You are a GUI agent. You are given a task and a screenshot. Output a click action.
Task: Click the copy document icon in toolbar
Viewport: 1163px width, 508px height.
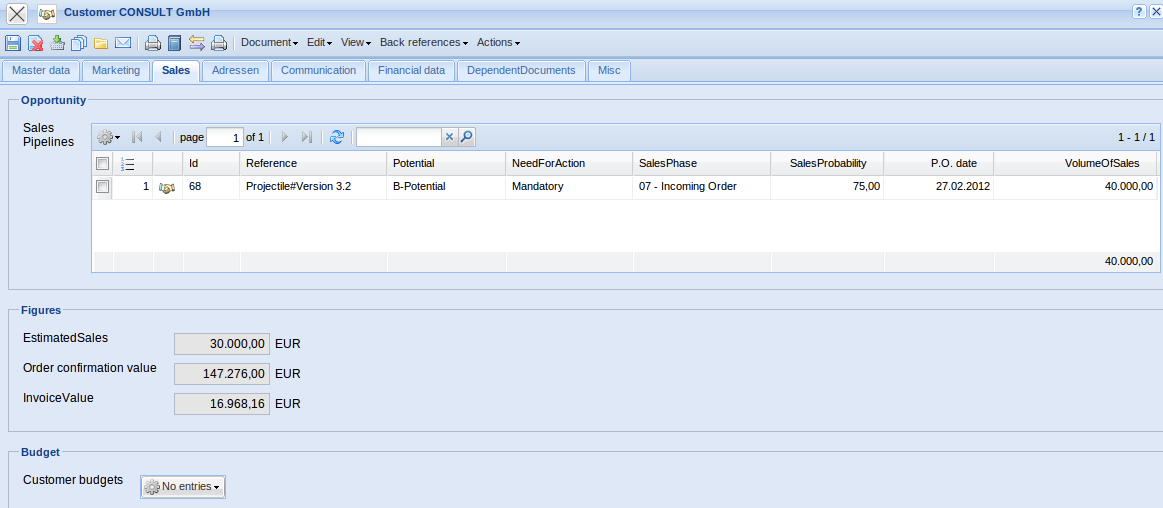79,43
